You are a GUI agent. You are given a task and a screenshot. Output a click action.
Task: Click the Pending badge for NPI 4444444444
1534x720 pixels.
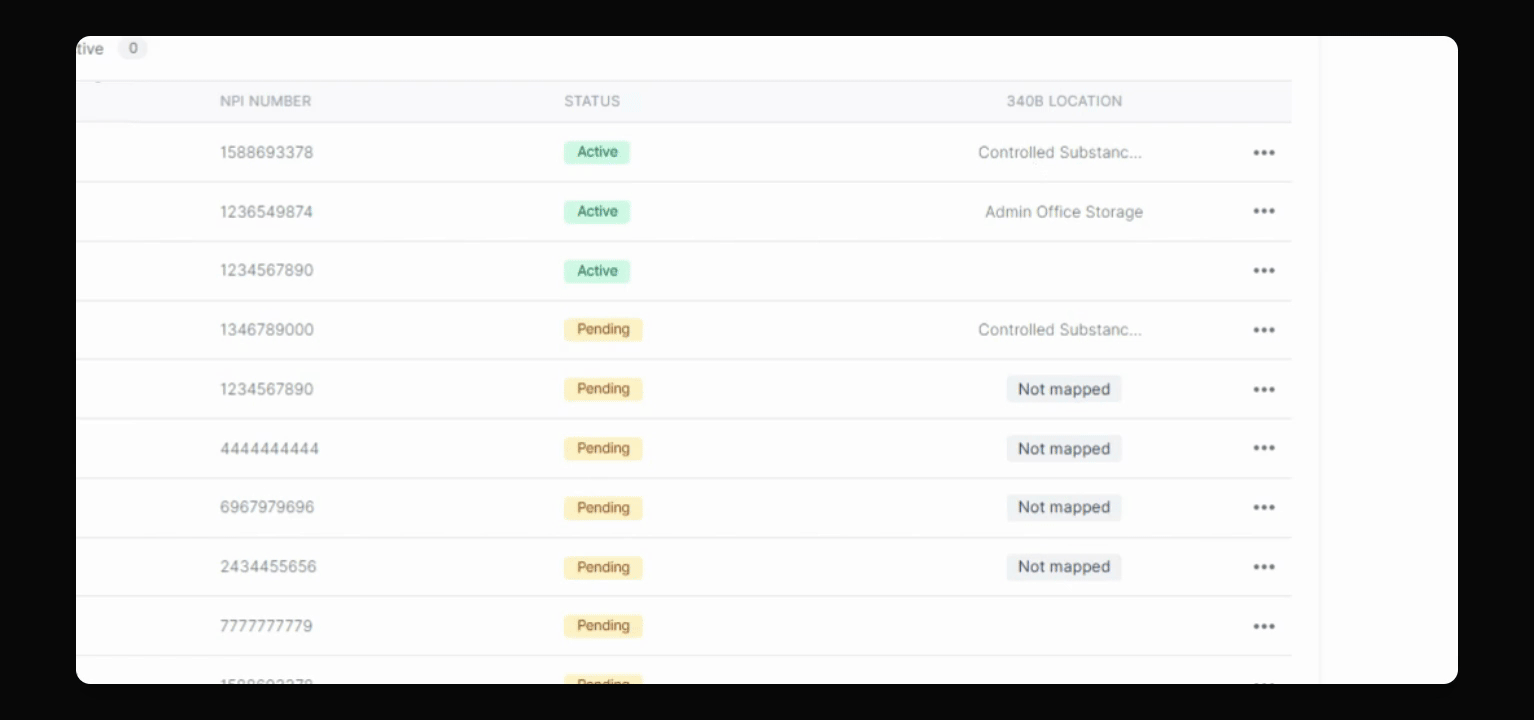coord(603,448)
